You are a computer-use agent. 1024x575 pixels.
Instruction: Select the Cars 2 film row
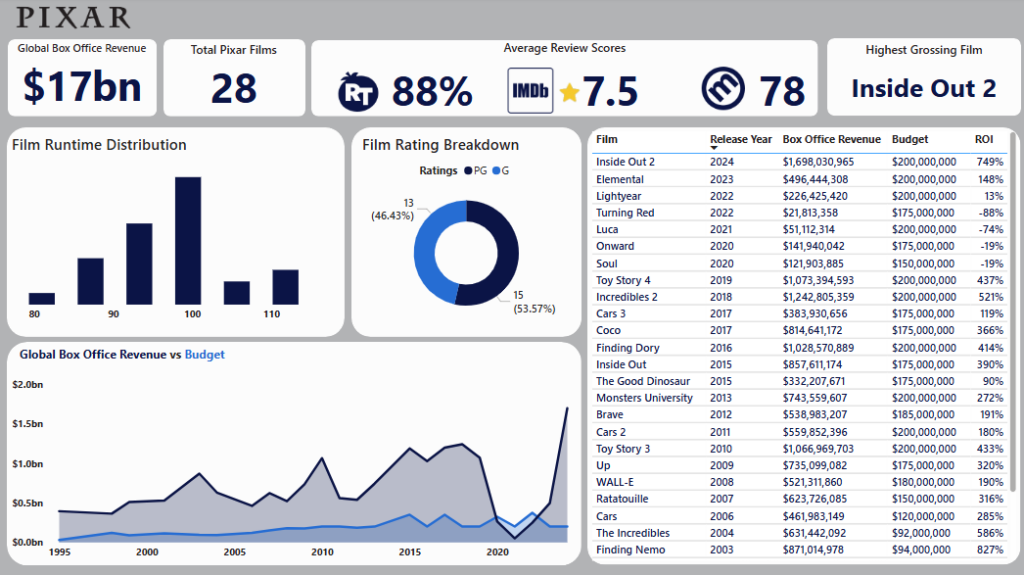pos(799,432)
